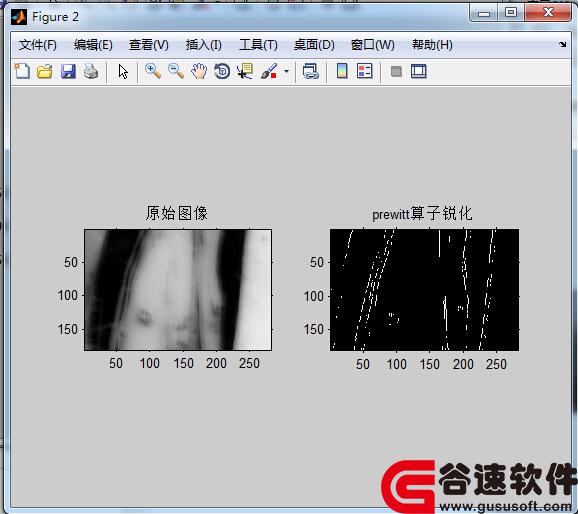The image size is (578, 514).
Task: Toggle the Edit Plot arrow tool
Action: (x=123, y=71)
